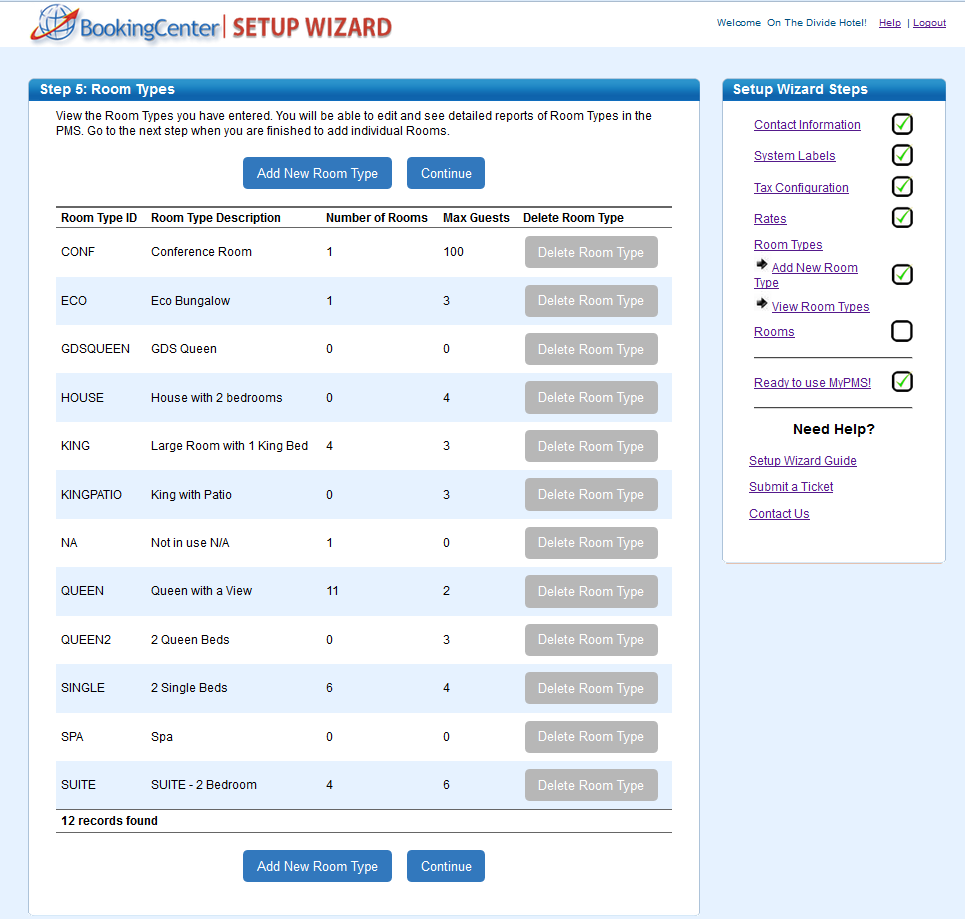
Task: Click the bottom Add New Room Type button
Action: pyautogui.click(x=317, y=866)
